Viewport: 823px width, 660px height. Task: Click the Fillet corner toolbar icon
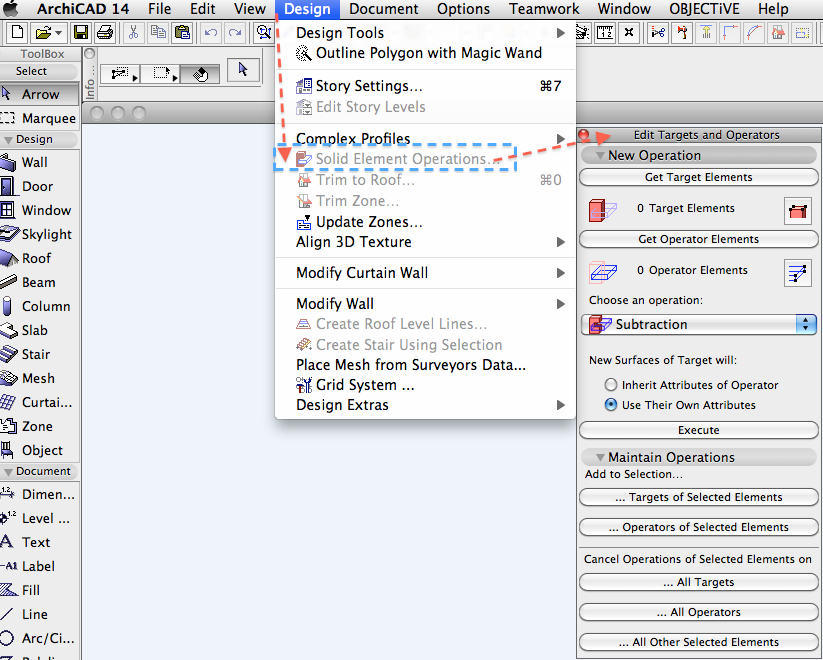click(730, 33)
